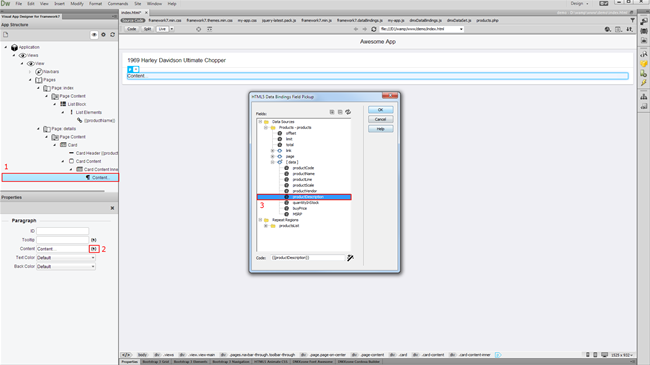Open the File menu

click(x=19, y=4)
